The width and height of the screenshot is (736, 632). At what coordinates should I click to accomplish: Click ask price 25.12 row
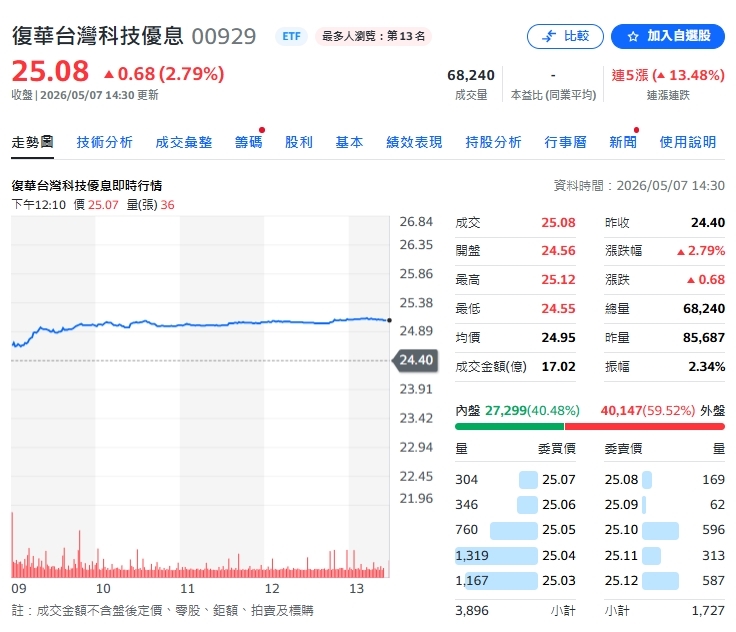tap(665, 581)
